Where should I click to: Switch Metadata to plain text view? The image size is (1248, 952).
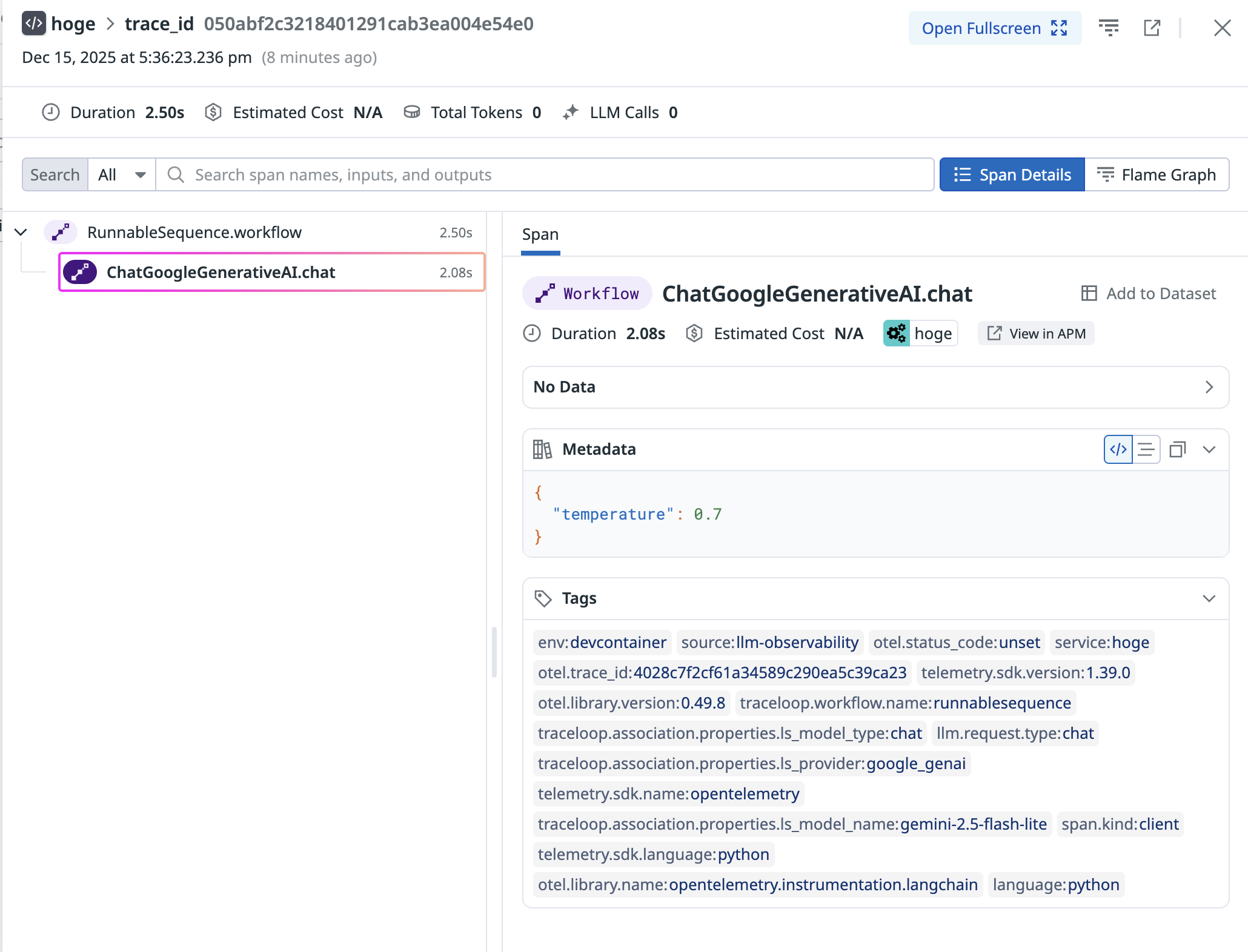click(x=1146, y=449)
